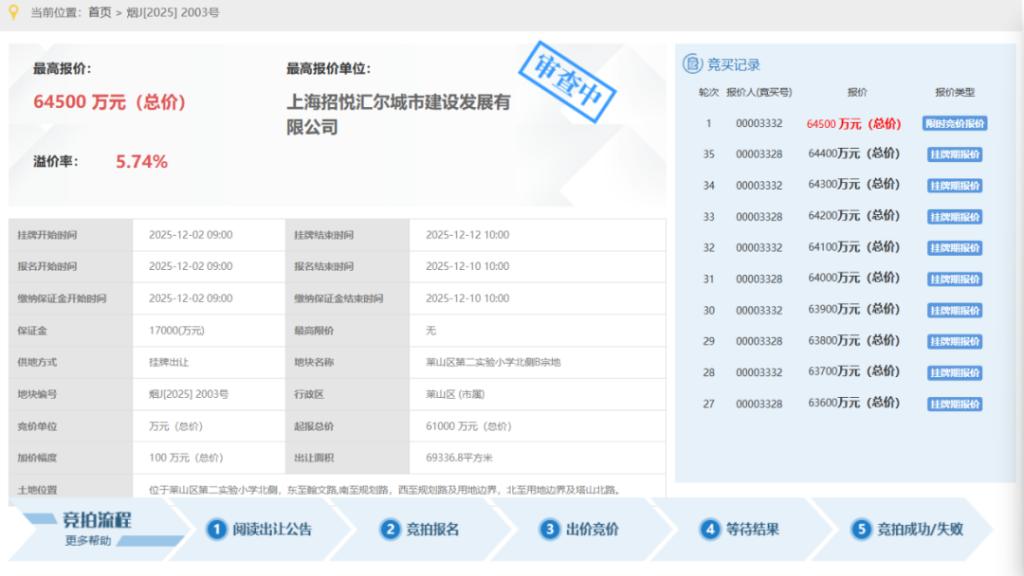This screenshot has height=576, width=1024.
Task: Click the 土地位置 description text row
Action: click(385, 490)
